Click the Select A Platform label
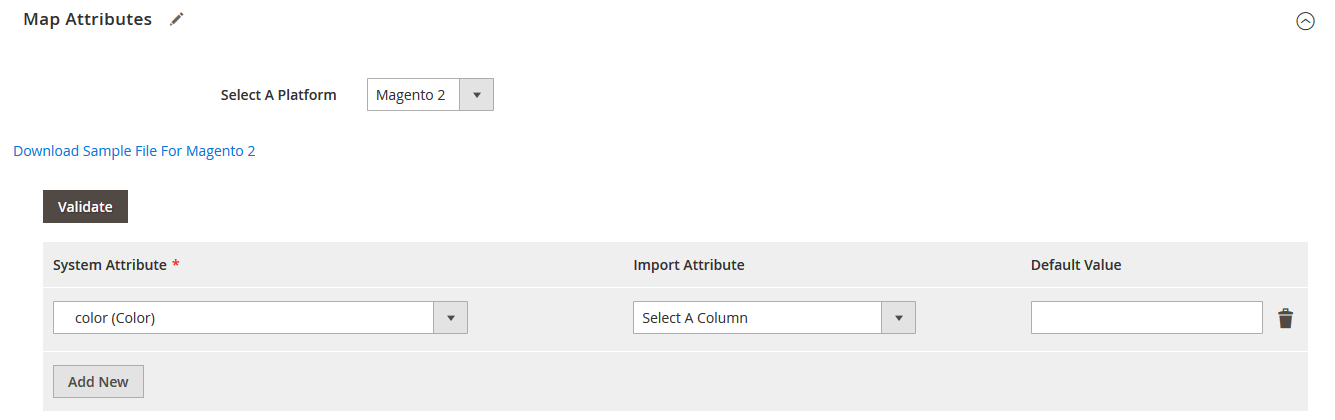 (278, 95)
